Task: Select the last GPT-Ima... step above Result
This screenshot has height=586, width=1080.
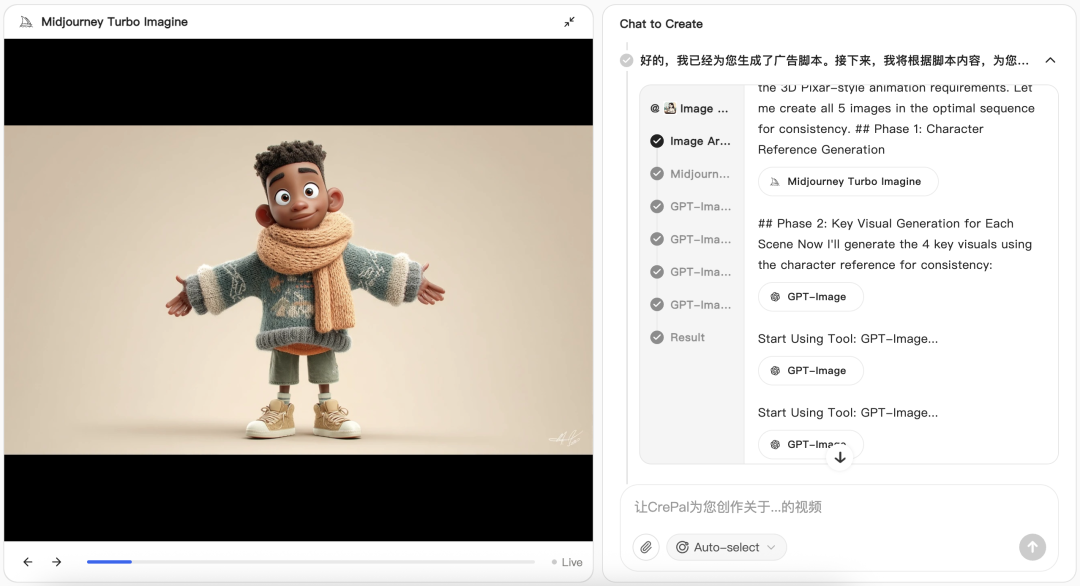Action: click(691, 304)
